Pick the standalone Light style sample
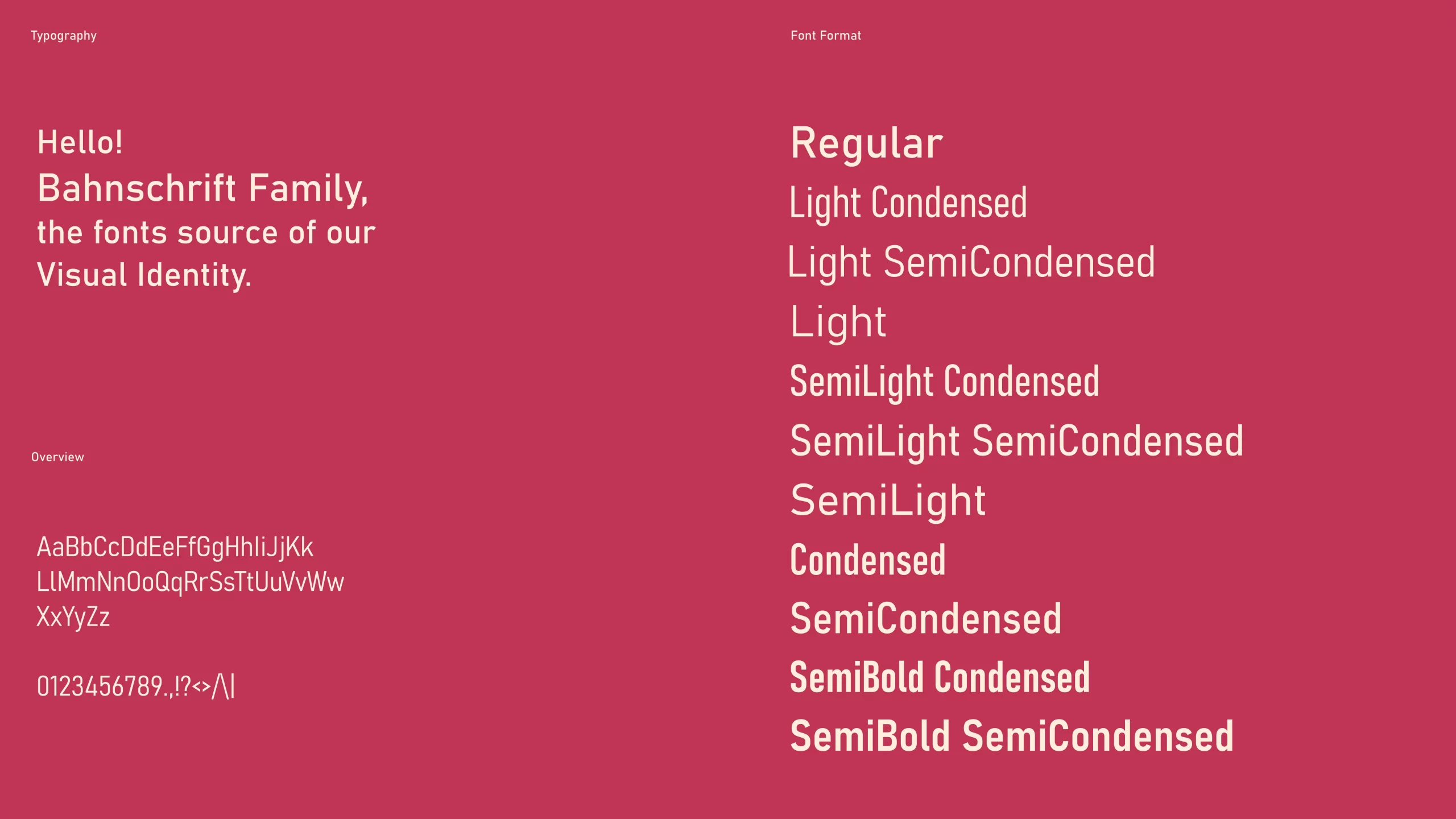 [x=838, y=323]
